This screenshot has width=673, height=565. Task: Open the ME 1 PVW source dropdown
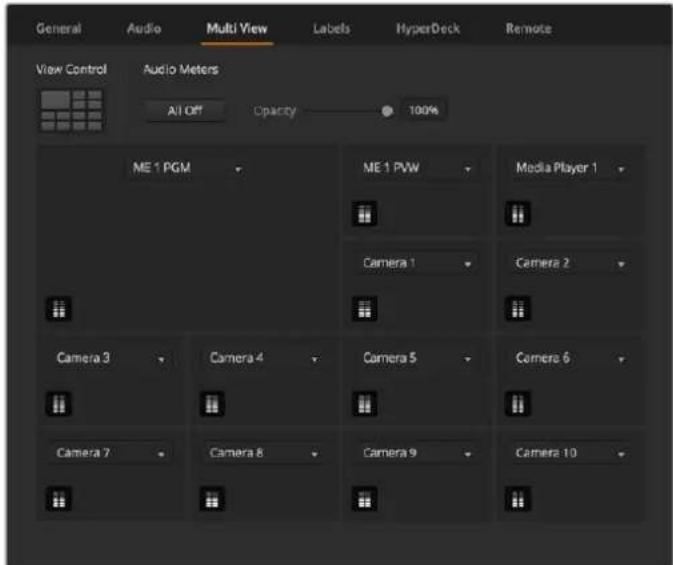click(416, 168)
